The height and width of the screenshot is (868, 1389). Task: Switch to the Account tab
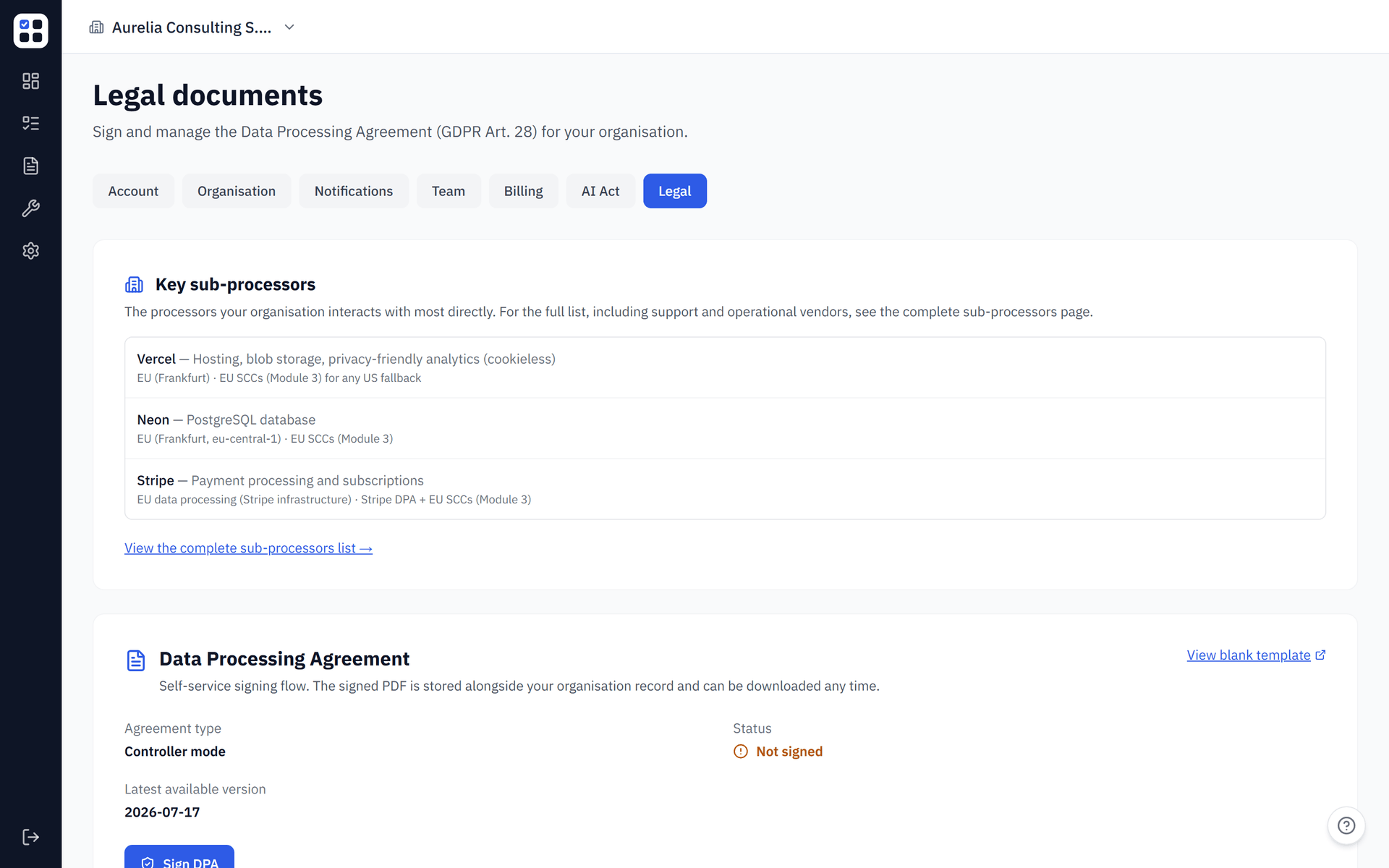133,191
